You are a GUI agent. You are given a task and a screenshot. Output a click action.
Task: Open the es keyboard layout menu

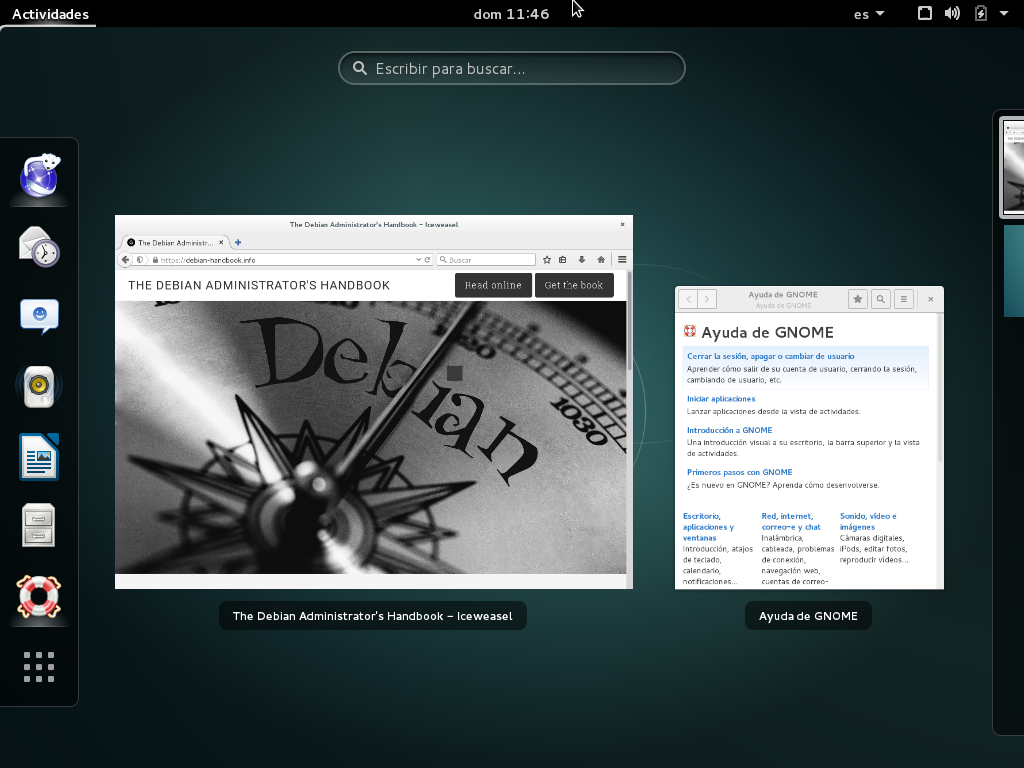pyautogui.click(x=869, y=14)
